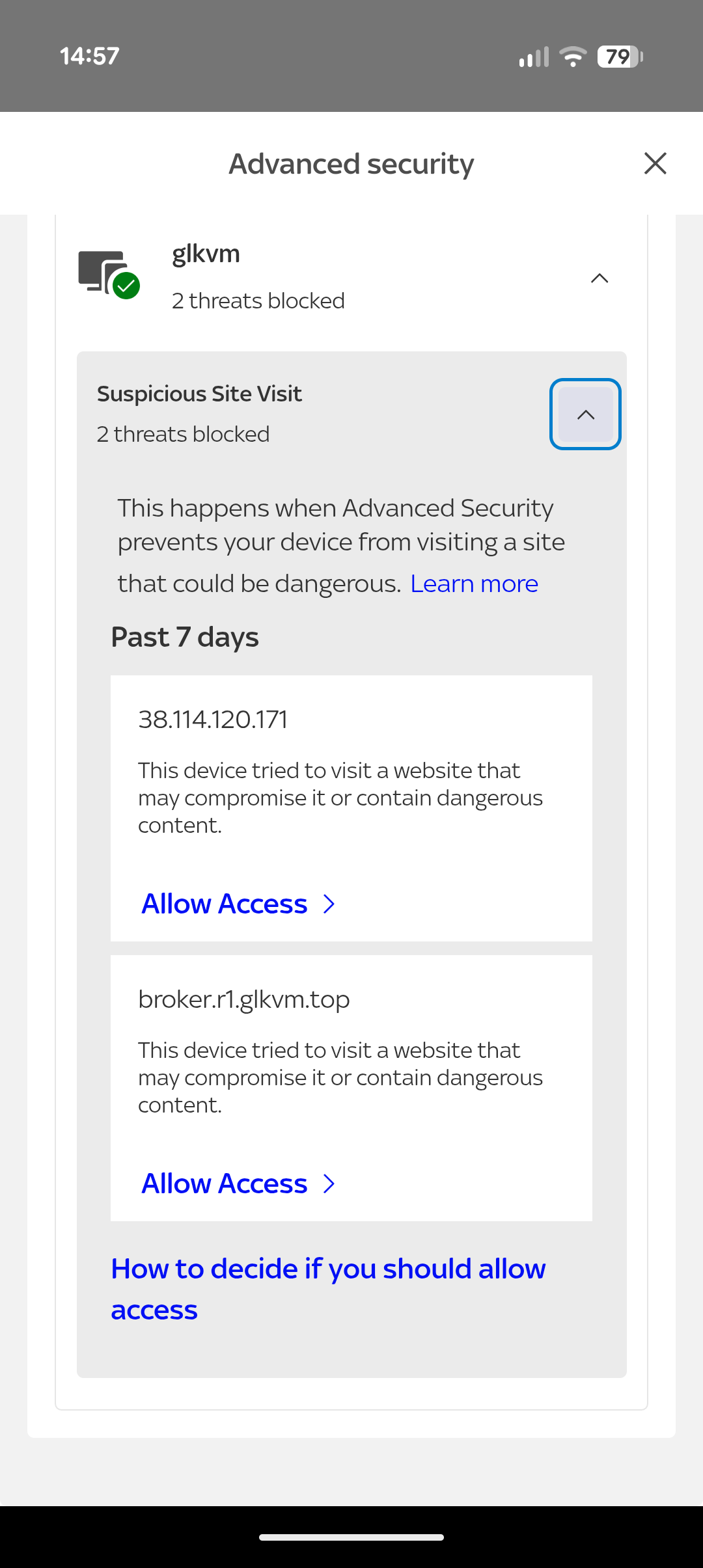Tap the glkvm device icon
The width and height of the screenshot is (703, 1568).
click(x=108, y=274)
